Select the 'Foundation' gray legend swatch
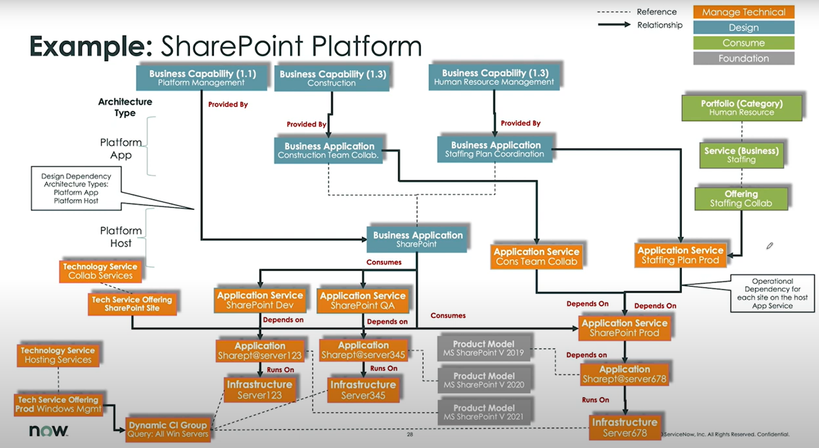Image resolution: width=819 pixels, height=448 pixels. 744,58
